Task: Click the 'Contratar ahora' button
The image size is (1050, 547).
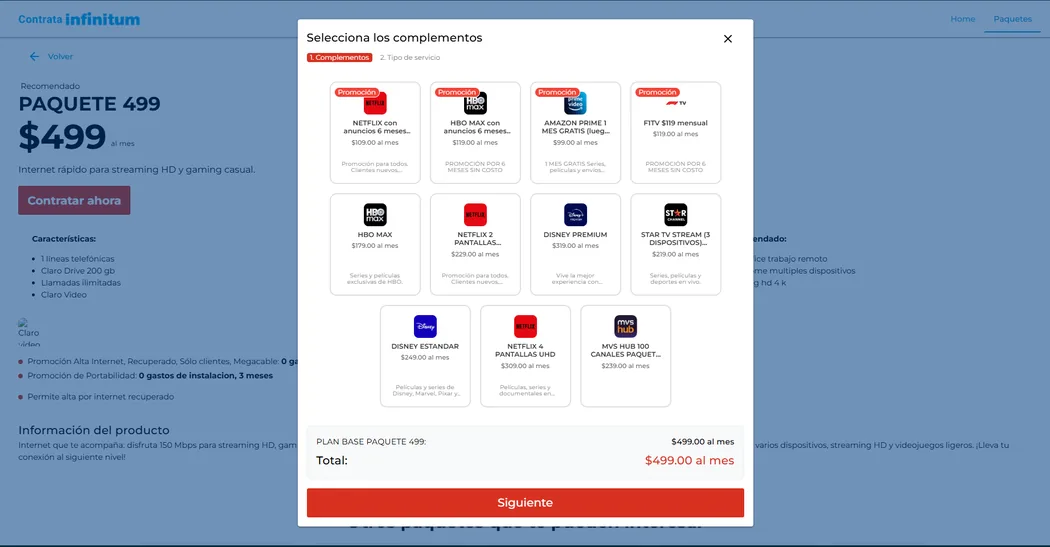Action: click(74, 200)
